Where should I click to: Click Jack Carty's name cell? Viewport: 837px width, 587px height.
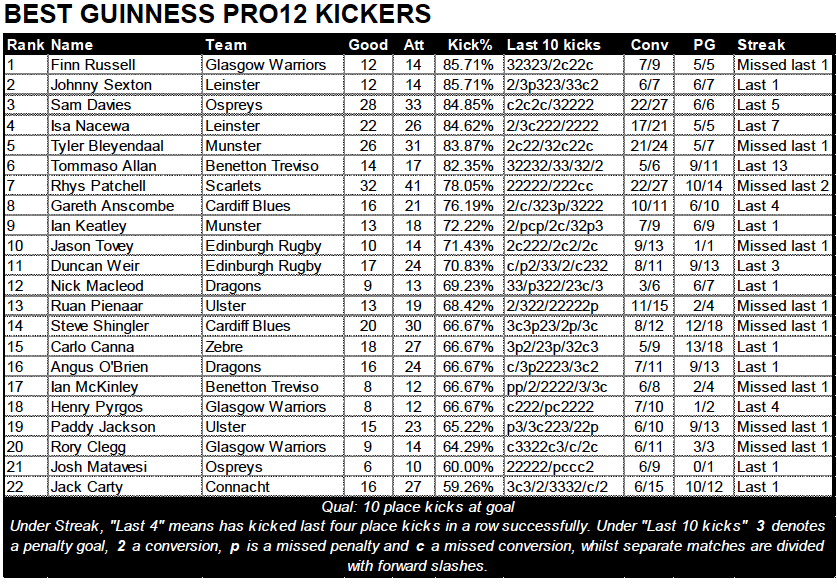(125, 487)
